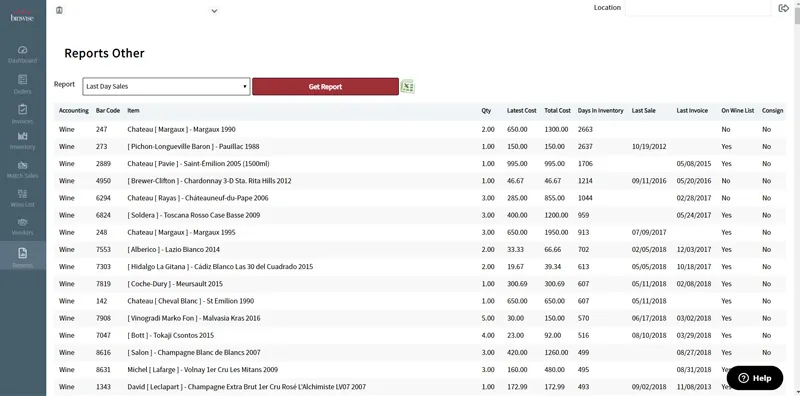Sort by Consign column header
Viewport: 800px width, 396px height.
[x=772, y=110]
